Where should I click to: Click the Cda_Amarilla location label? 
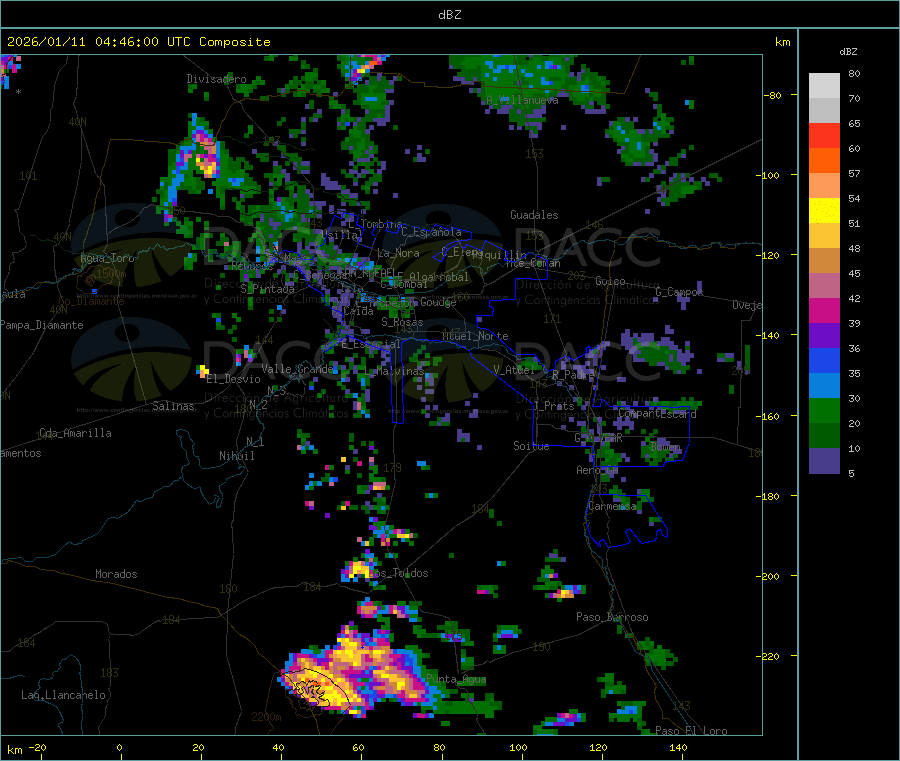coord(75,433)
